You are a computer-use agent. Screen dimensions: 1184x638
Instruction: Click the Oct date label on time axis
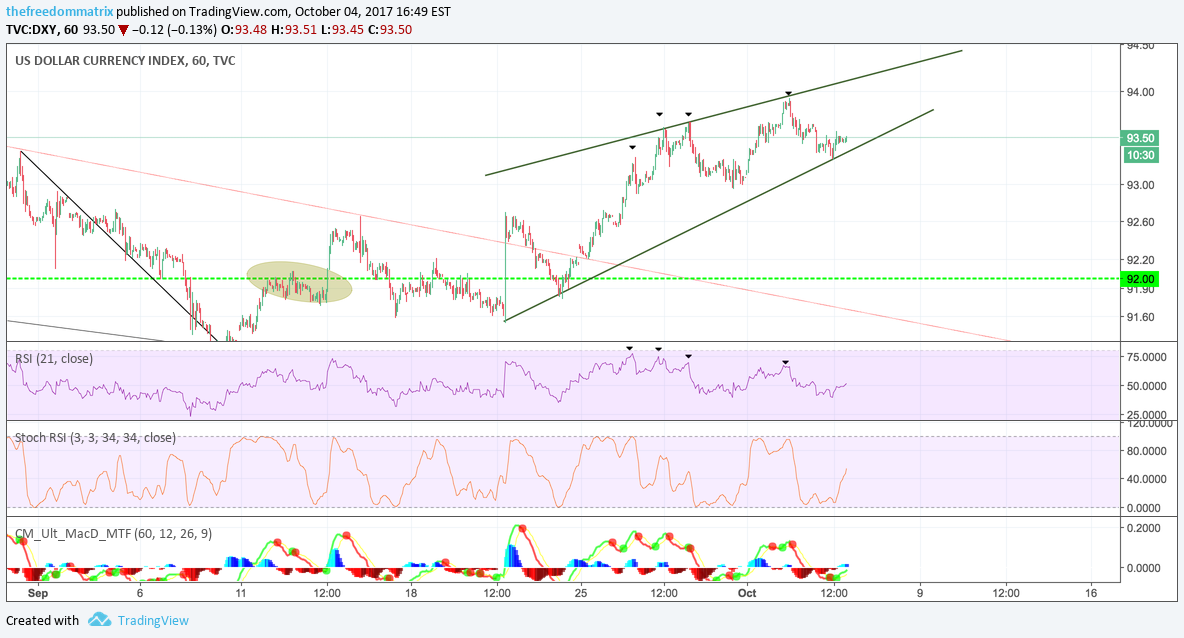click(x=747, y=593)
